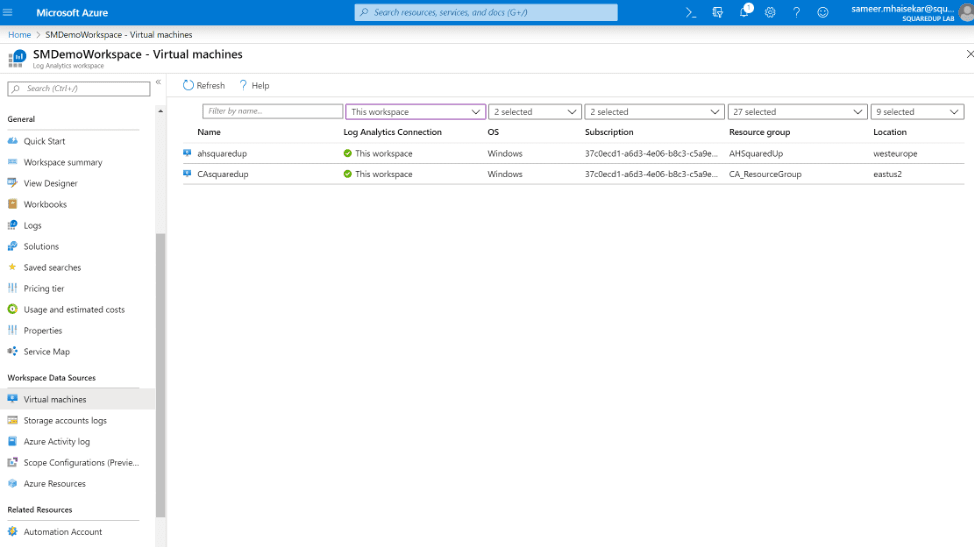
Task: Open the CAsquaredup virtual machine
Action: pyautogui.click(x=222, y=174)
